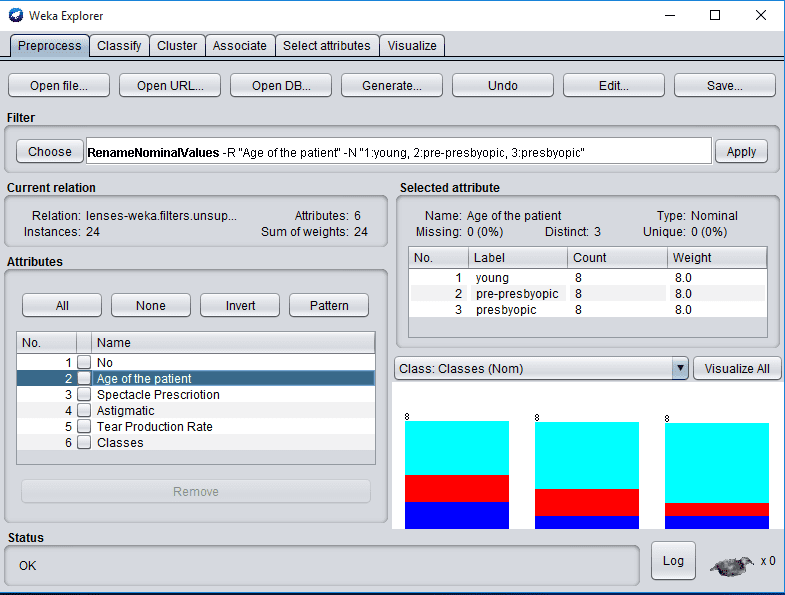Select the Astigmatic attribute row
This screenshot has width=785, height=595.
coord(196,410)
